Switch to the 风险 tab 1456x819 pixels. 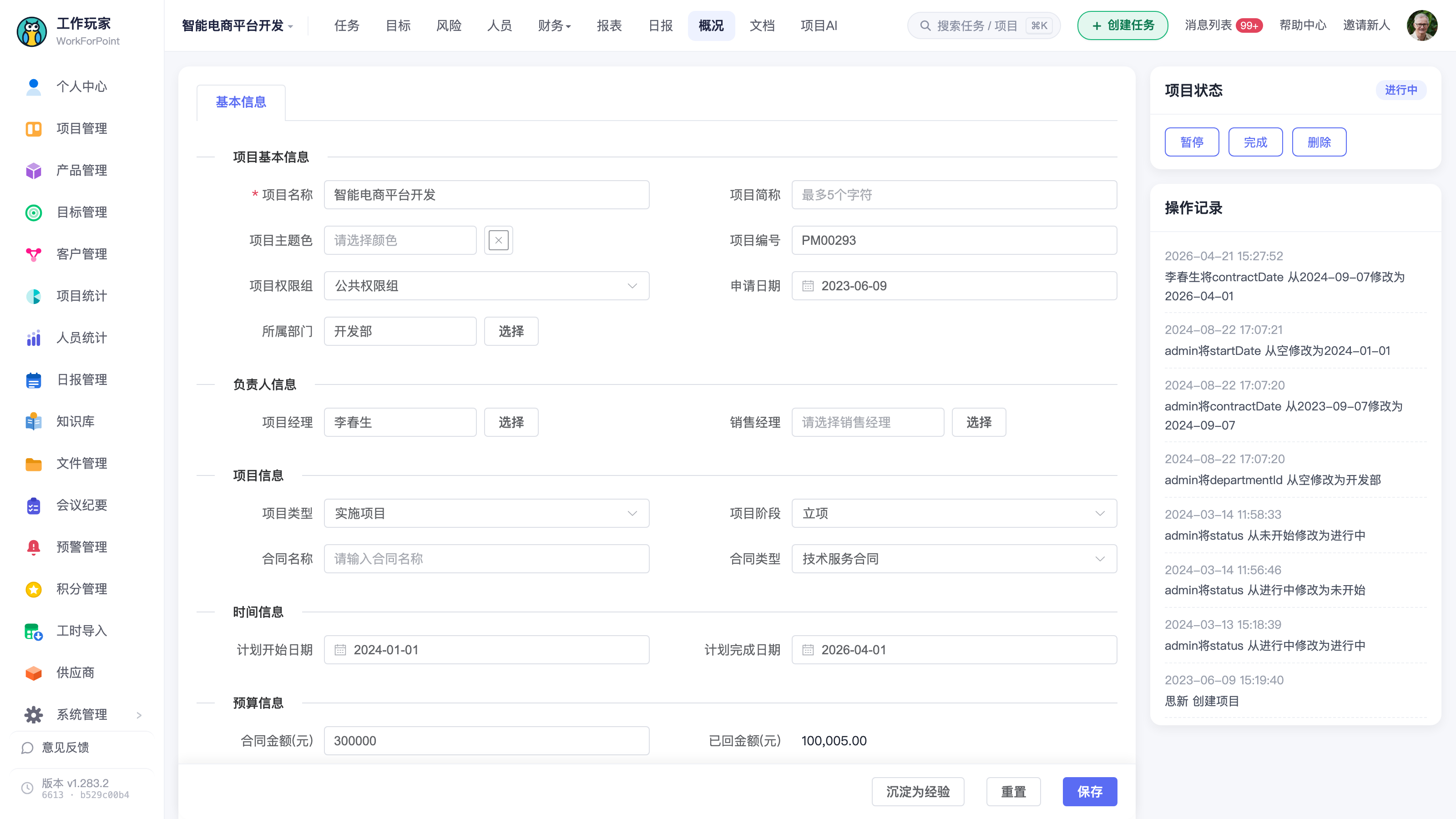click(448, 25)
